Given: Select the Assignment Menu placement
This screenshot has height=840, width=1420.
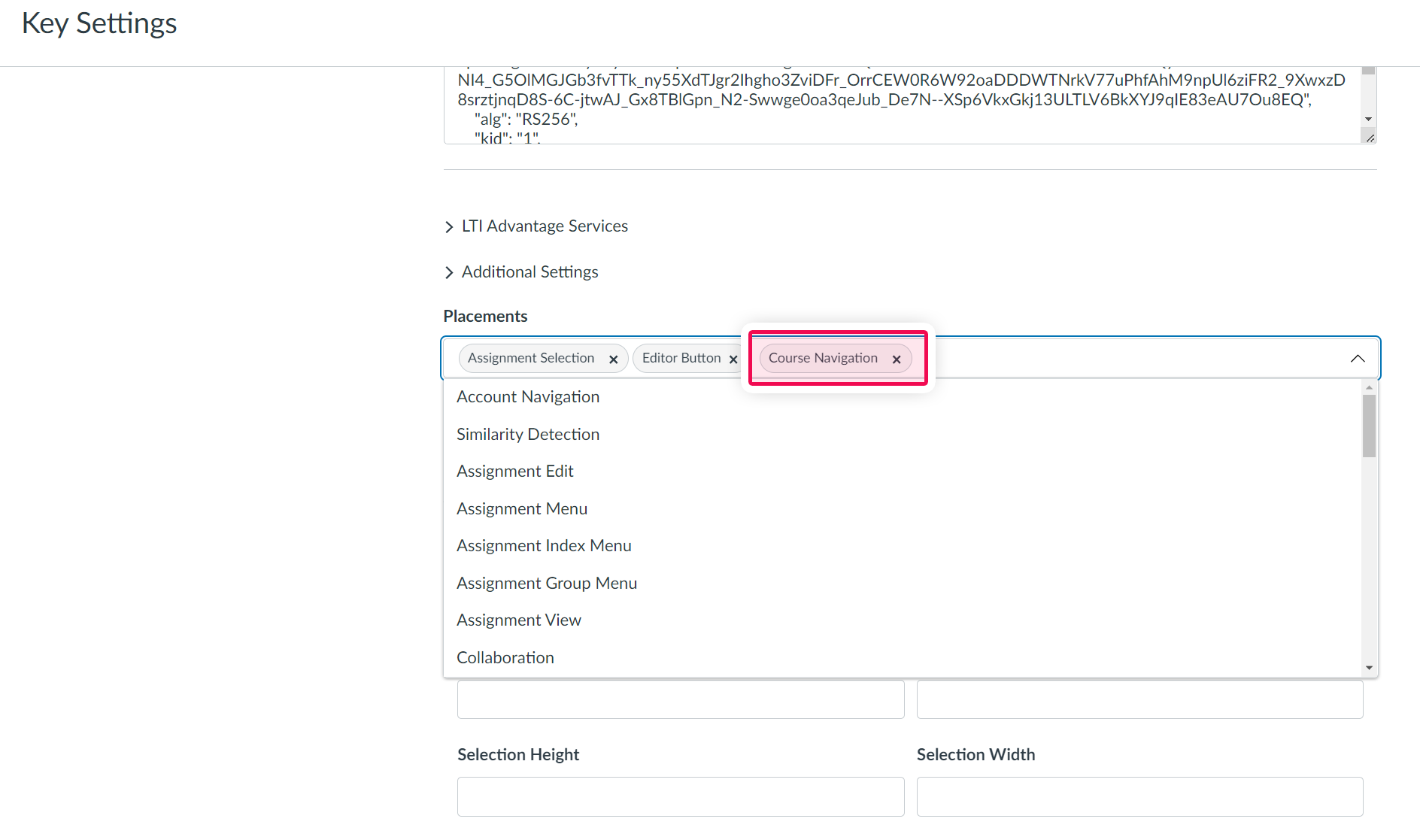Looking at the screenshot, I should (x=903, y=509).
